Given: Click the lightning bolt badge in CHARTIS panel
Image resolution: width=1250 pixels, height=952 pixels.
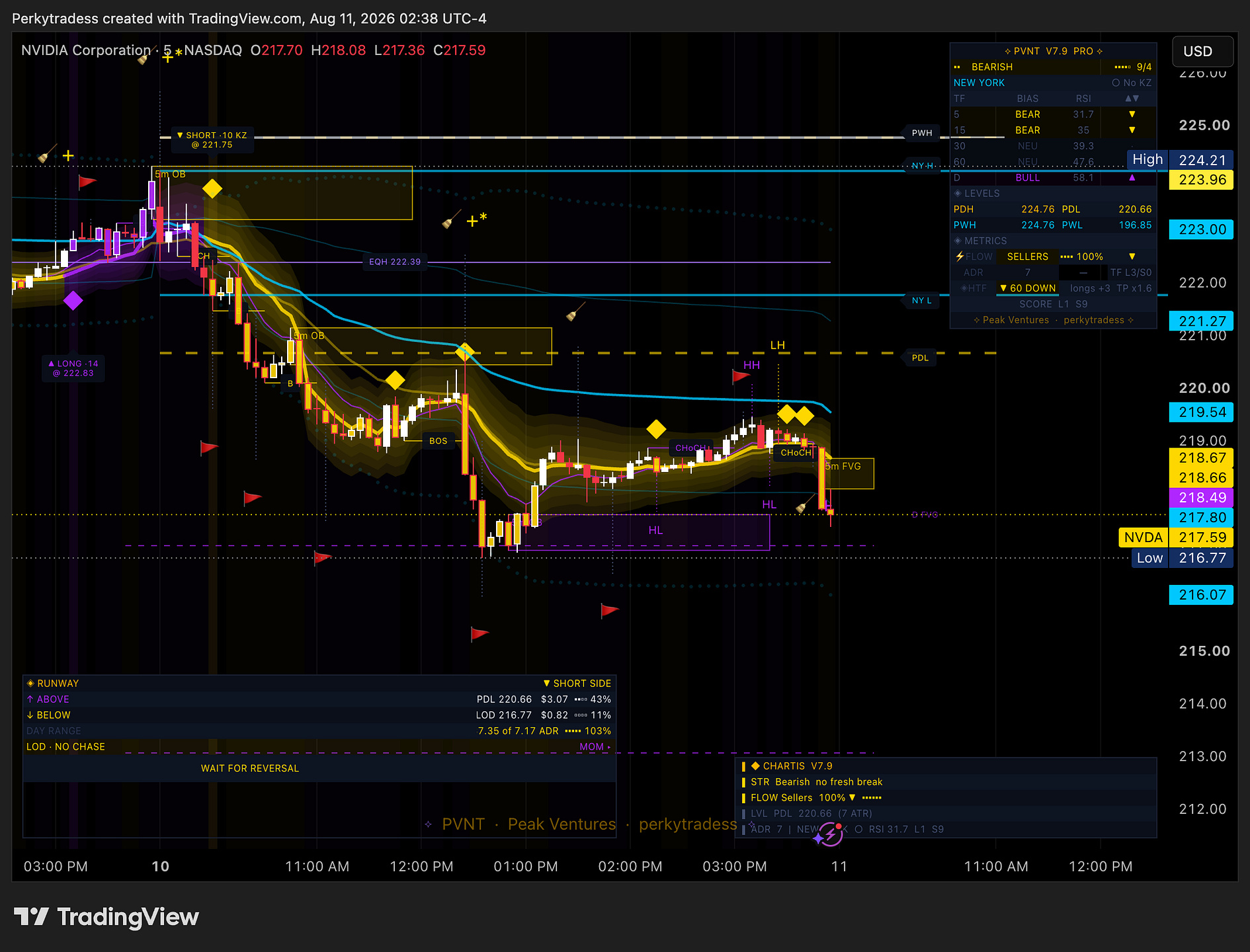Looking at the screenshot, I should pos(829,834).
